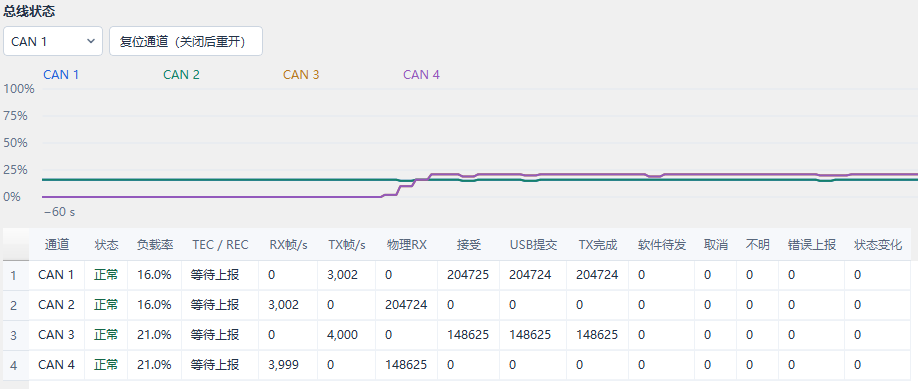Click the CAN 1 cell in table
This screenshot has height=389, width=918.
56,274
